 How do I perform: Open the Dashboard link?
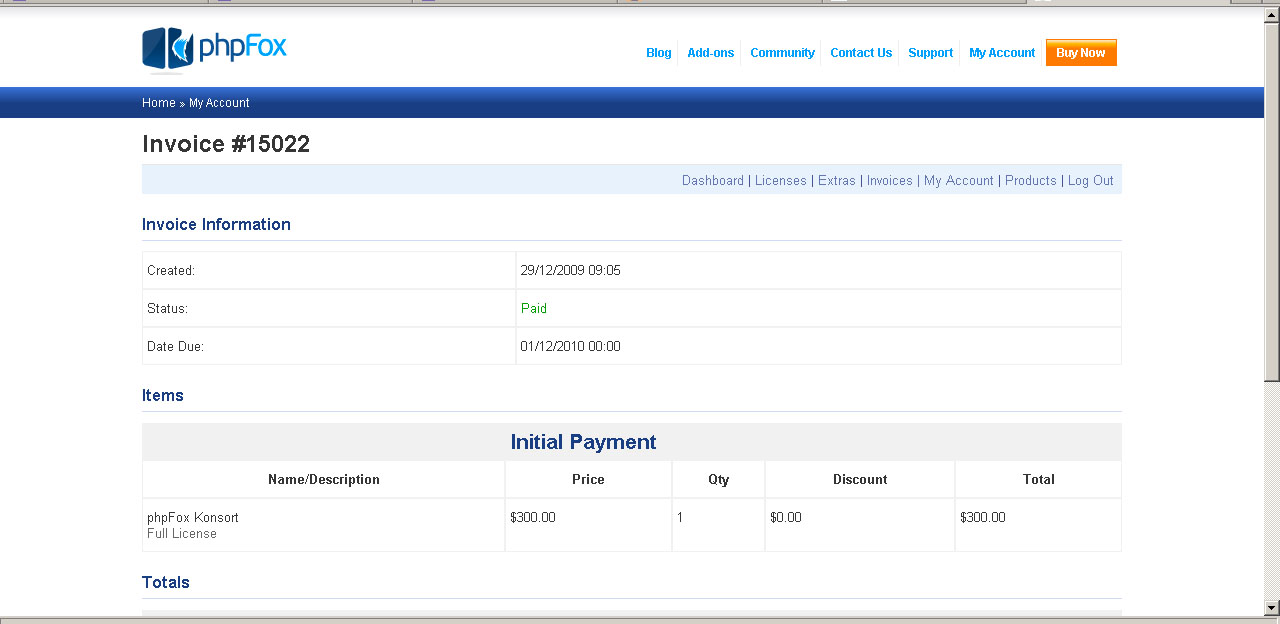click(x=713, y=181)
